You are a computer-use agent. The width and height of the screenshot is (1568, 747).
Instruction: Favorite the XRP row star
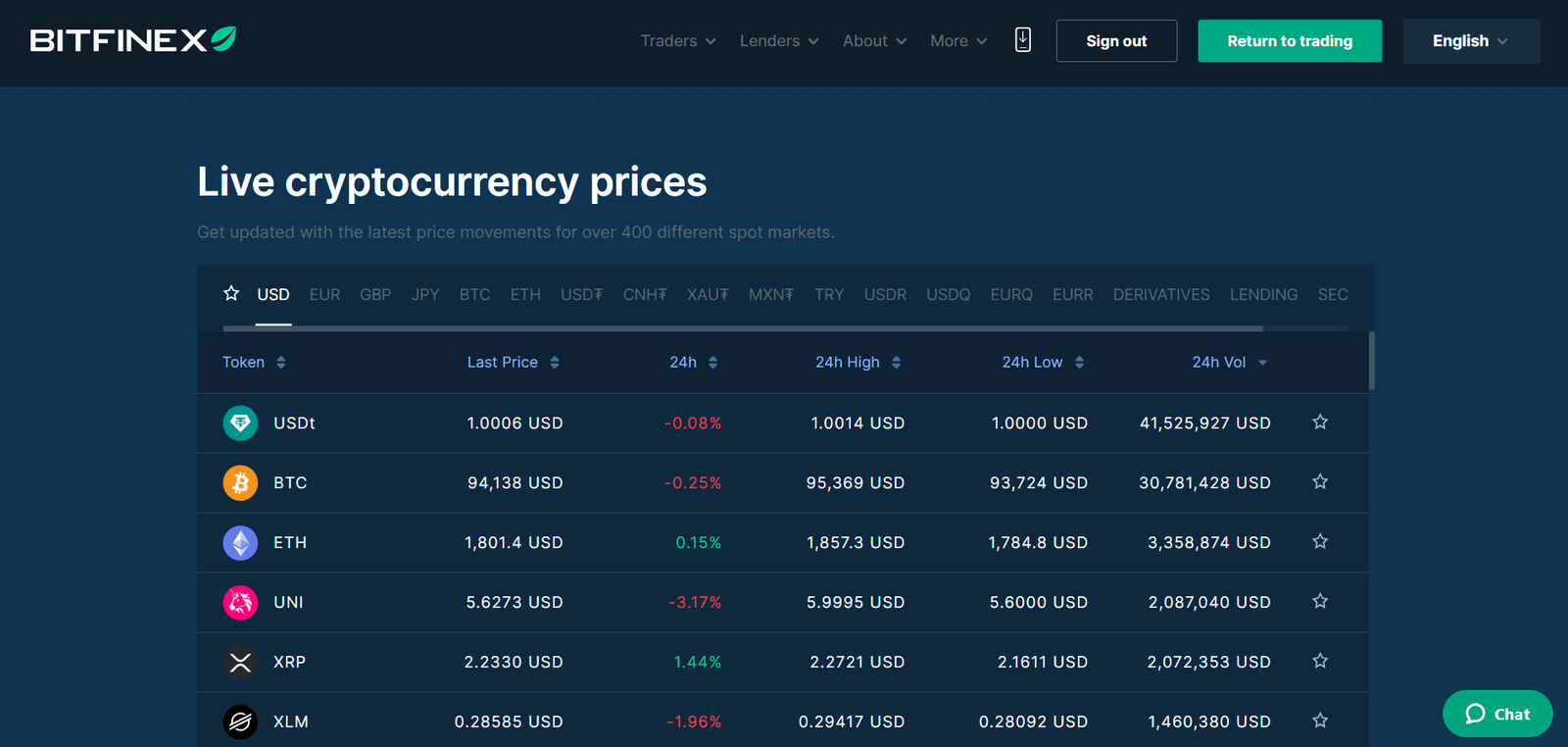[1320, 661]
